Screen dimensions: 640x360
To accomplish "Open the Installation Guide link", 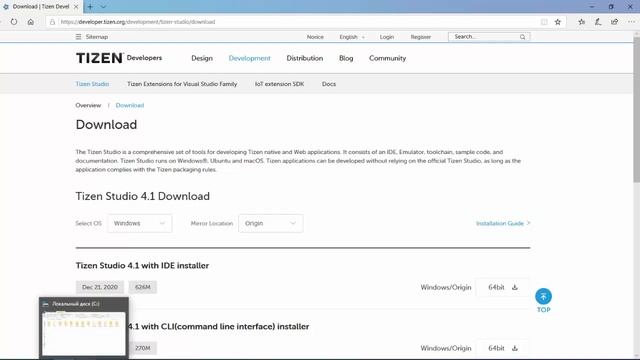I will 503,223.
